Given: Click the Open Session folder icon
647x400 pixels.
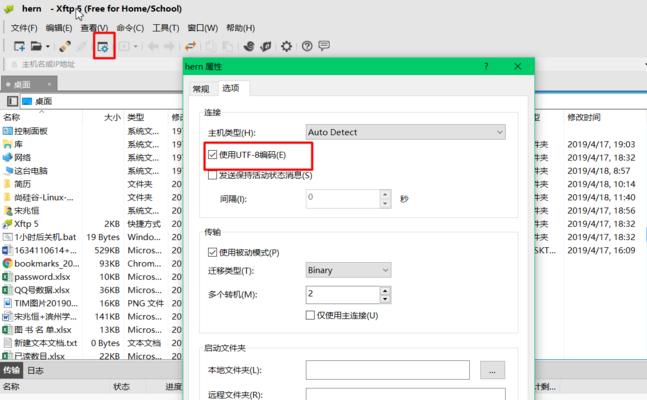Looking at the screenshot, I should pyautogui.click(x=36, y=46).
